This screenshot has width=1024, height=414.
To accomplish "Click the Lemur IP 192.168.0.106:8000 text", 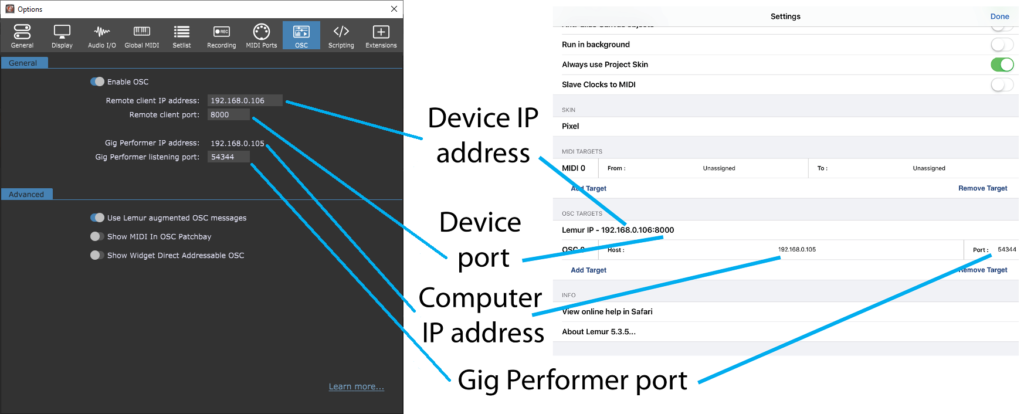I will coord(618,230).
